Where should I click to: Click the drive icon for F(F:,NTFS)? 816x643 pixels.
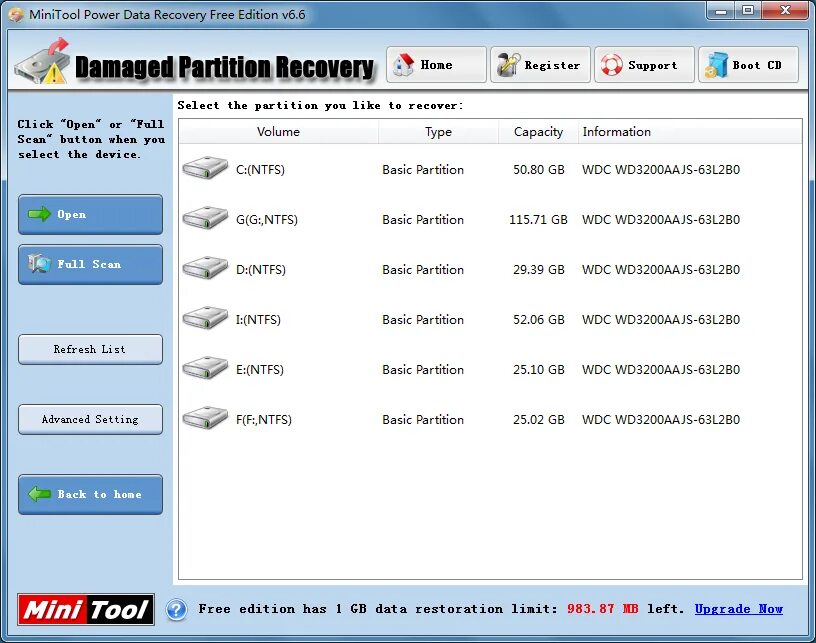[205, 417]
